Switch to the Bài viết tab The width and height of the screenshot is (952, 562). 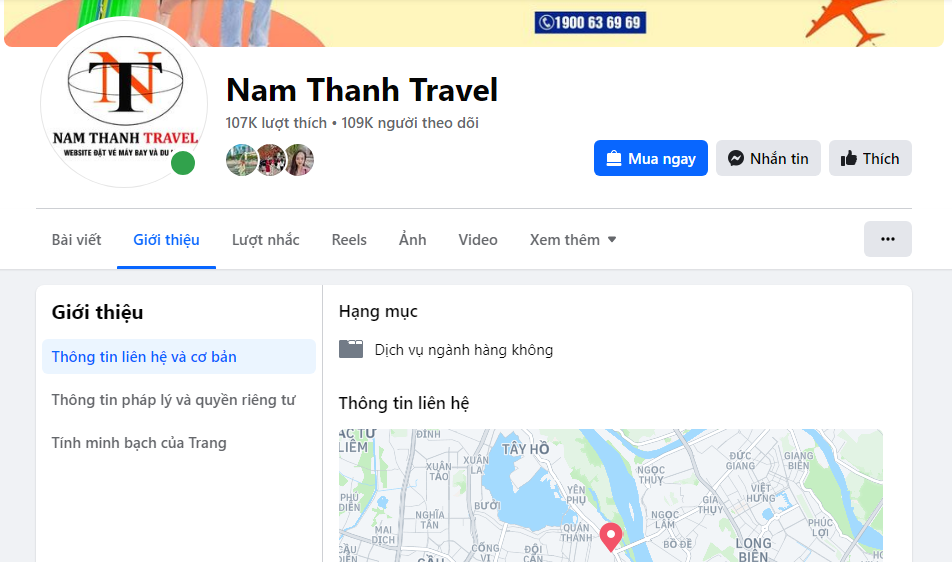76,240
